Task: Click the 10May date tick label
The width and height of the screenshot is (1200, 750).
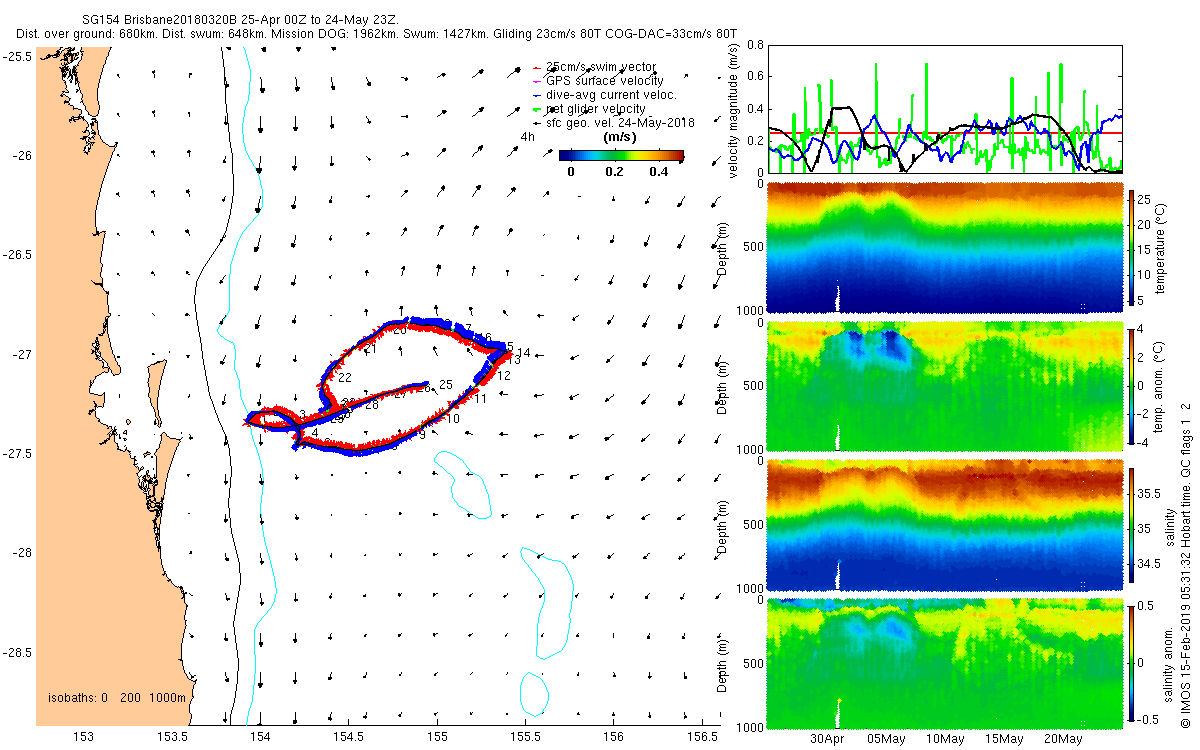Action: (945, 739)
